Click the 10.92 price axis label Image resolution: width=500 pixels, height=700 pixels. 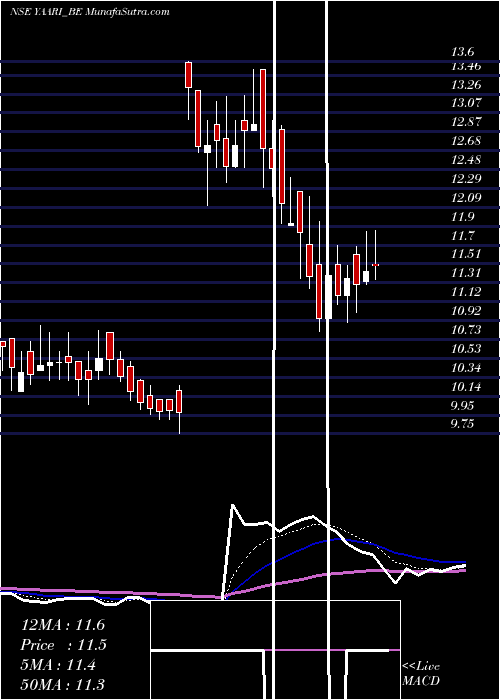tap(466, 311)
